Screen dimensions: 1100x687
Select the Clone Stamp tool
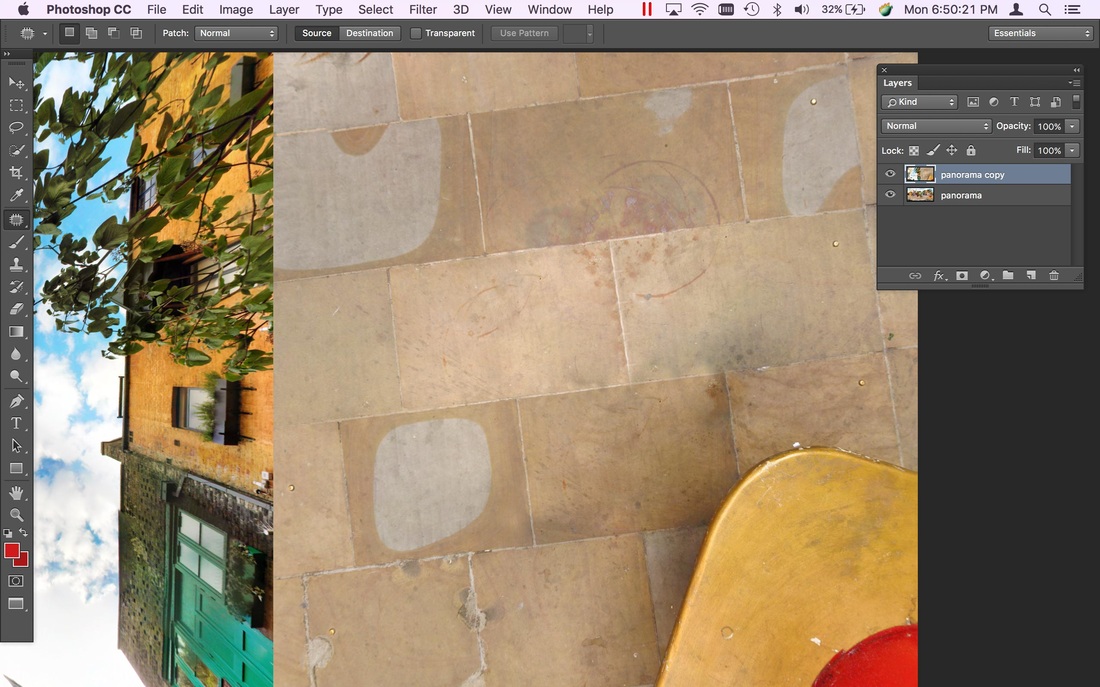click(x=16, y=265)
